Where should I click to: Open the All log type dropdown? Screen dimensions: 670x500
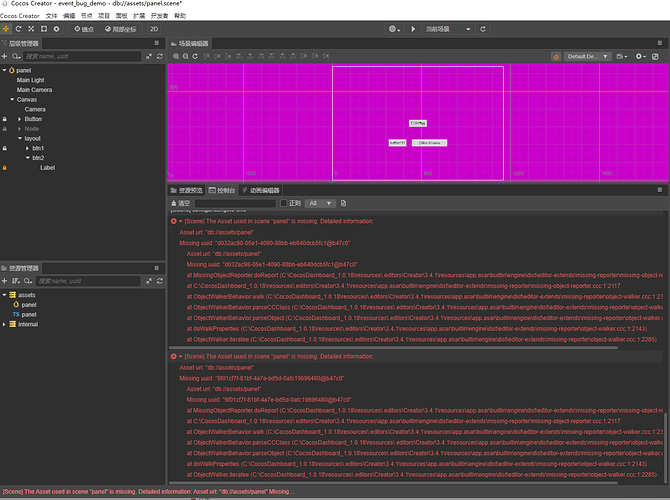pyautogui.click(x=320, y=203)
